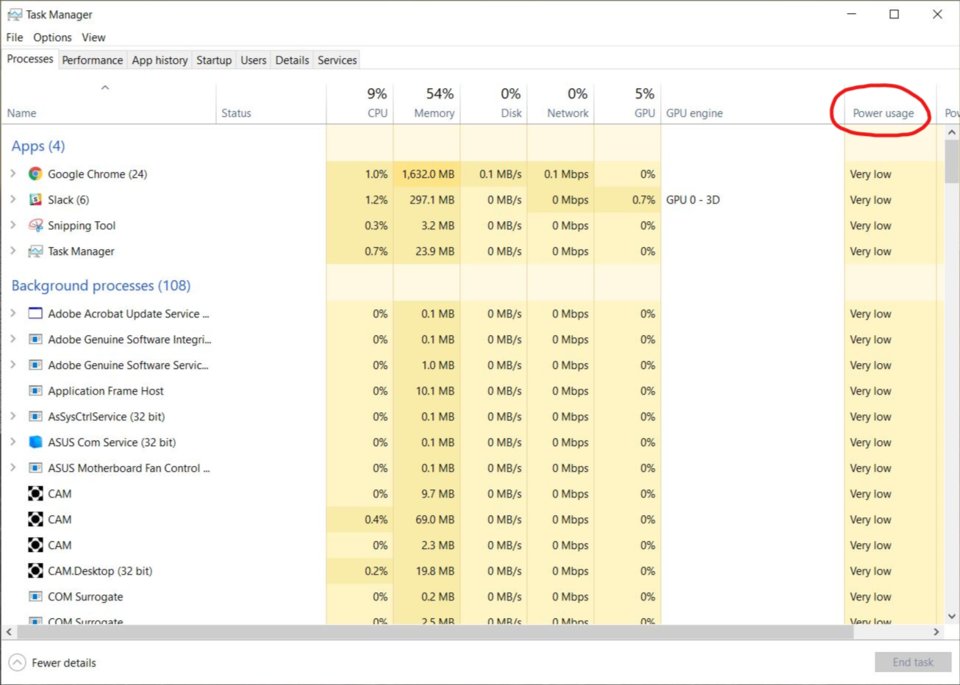960x685 pixels.
Task: Sort by the Power usage column
Action: point(882,113)
